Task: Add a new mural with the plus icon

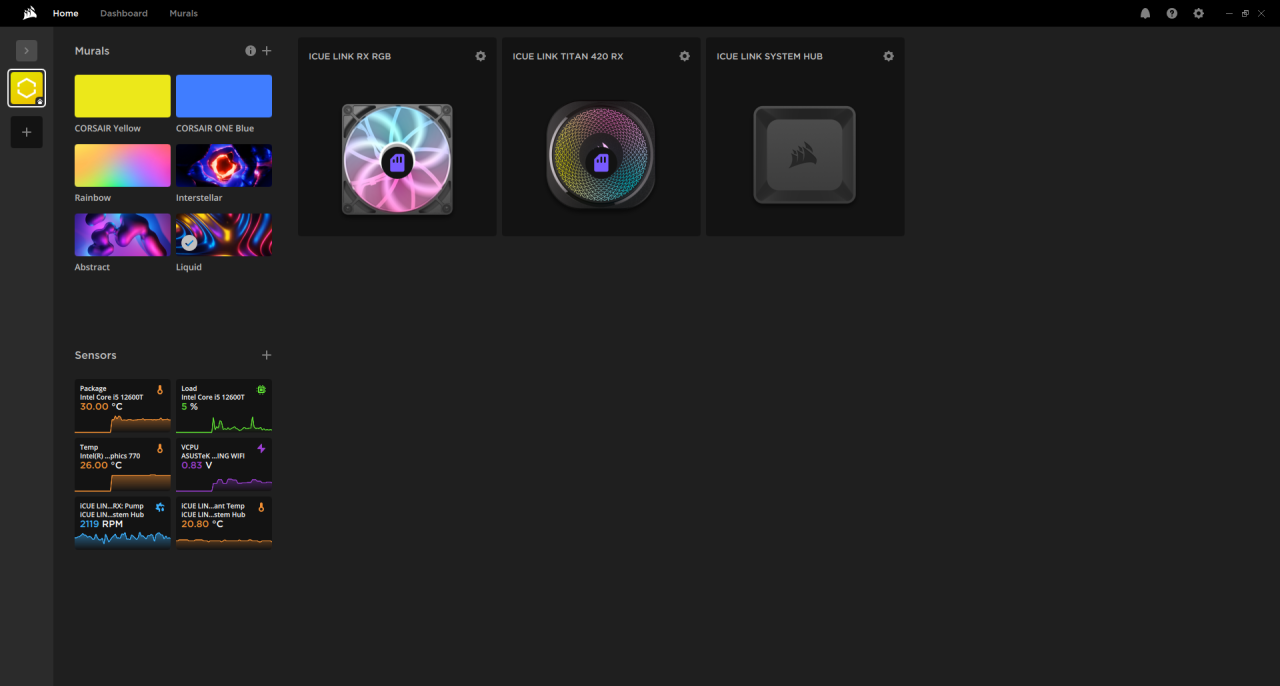Action: [266, 50]
